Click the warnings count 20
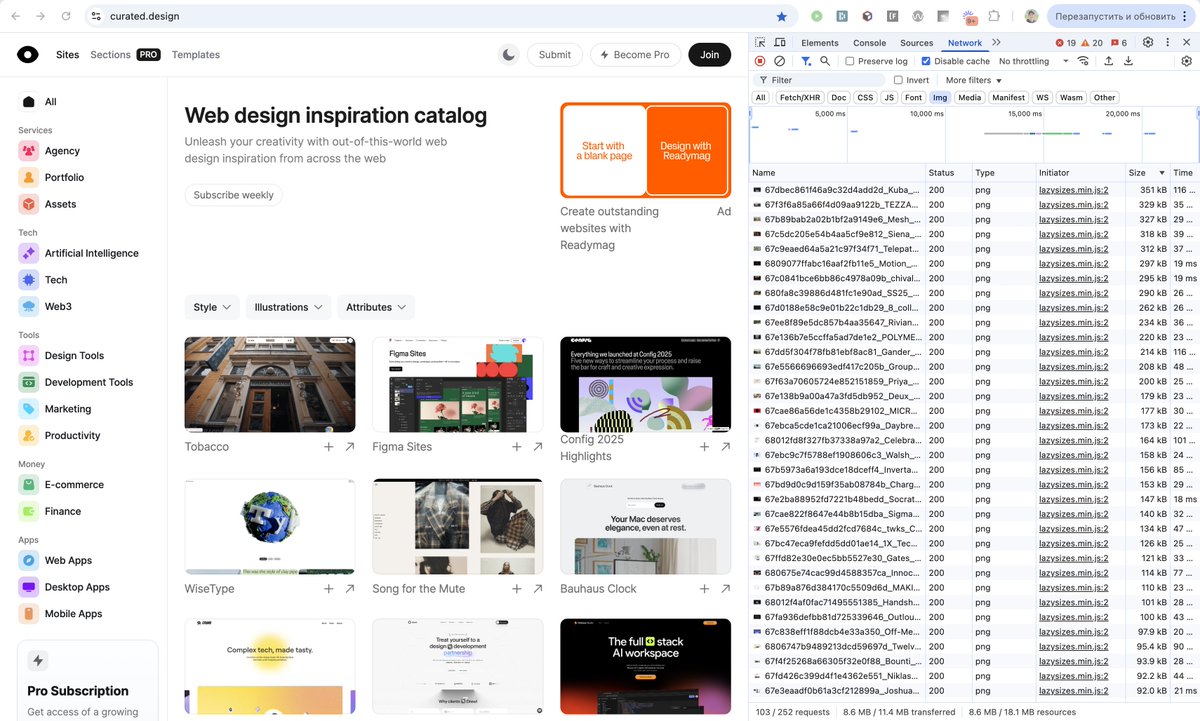1200x721 pixels. click(1092, 43)
